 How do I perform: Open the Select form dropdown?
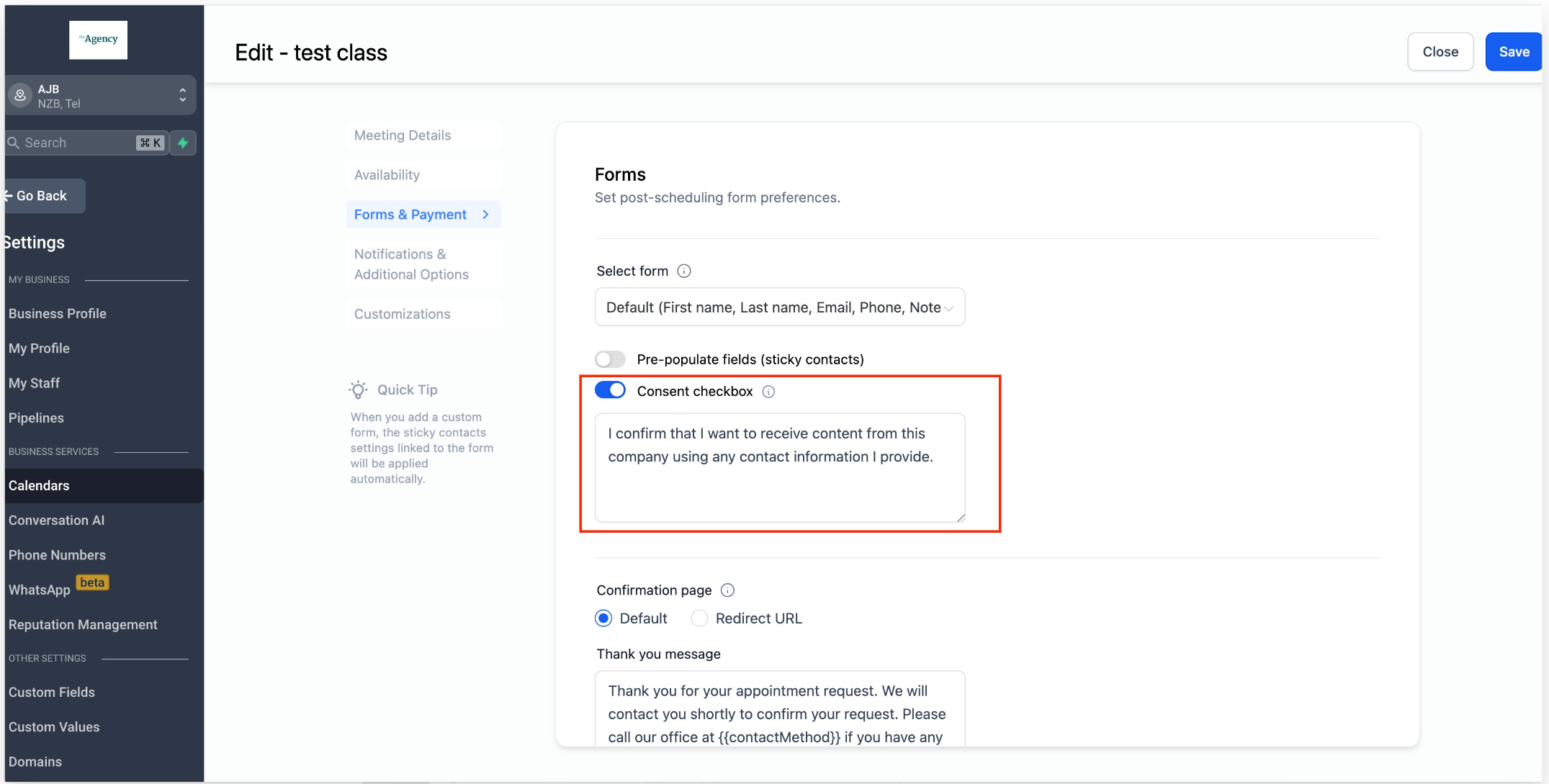[779, 307]
